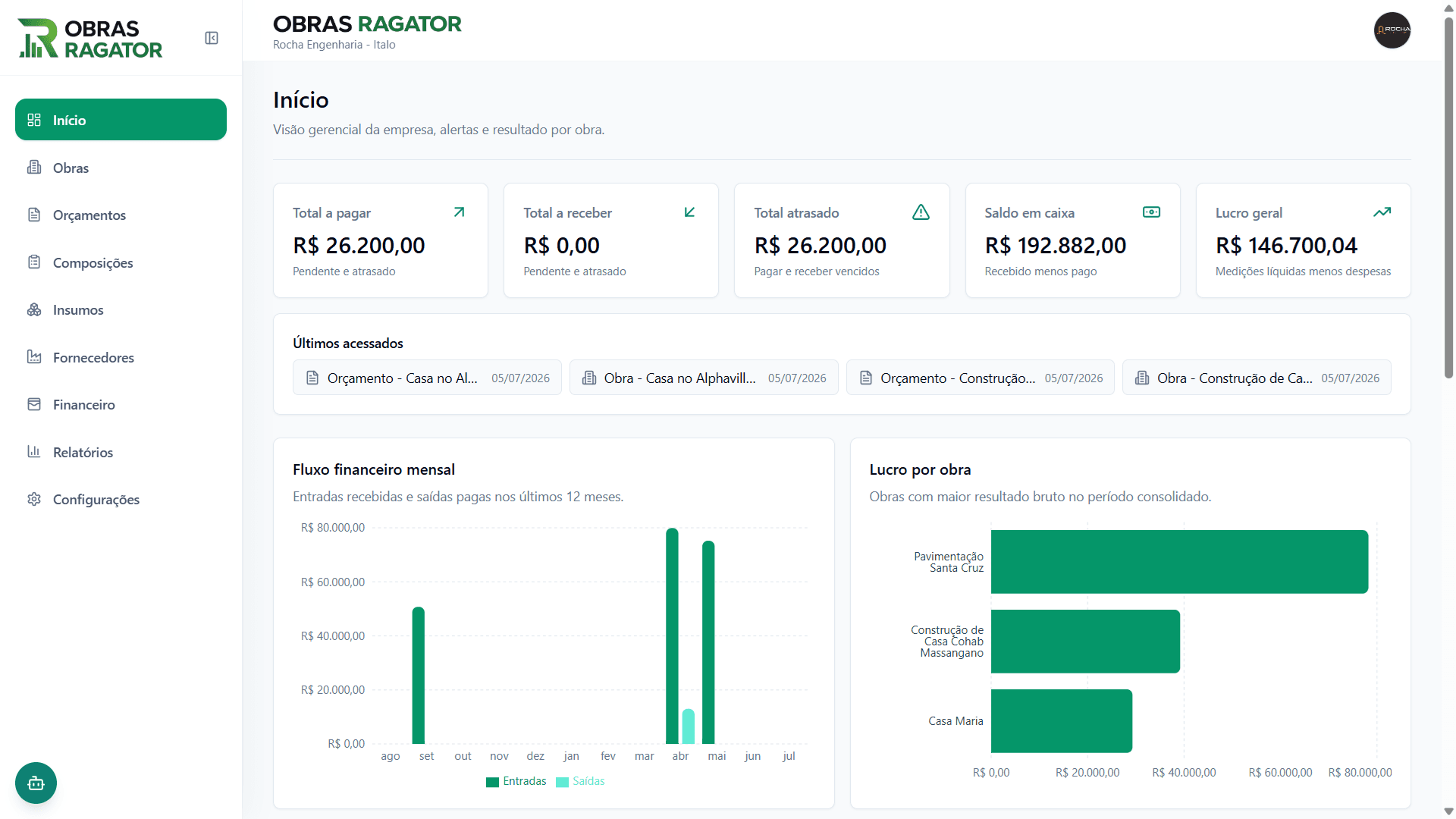Viewport: 1456px width, 819px height.
Task: Go to the Início menu item
Action: [121, 120]
